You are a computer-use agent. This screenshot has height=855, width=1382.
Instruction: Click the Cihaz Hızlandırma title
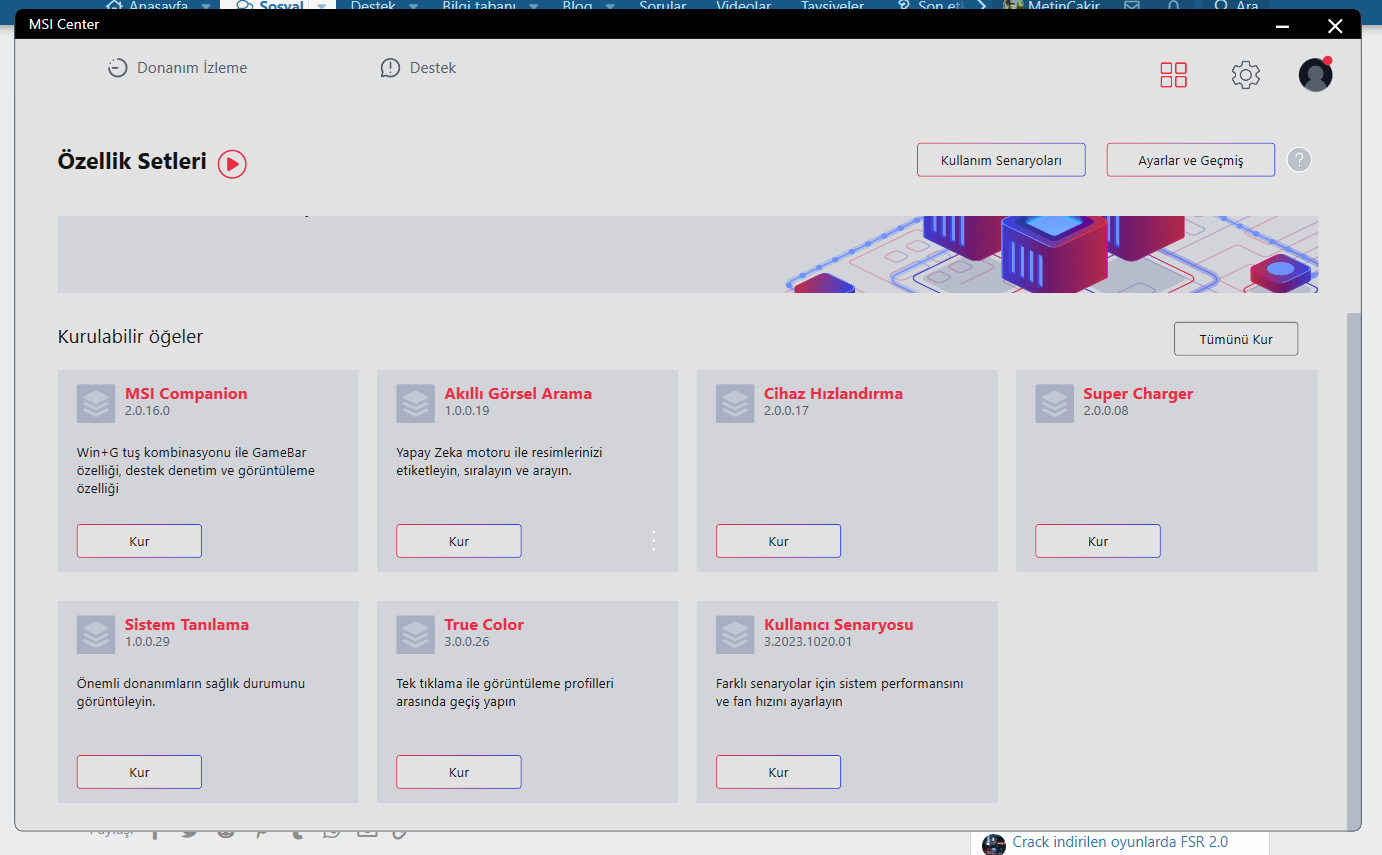[833, 394]
